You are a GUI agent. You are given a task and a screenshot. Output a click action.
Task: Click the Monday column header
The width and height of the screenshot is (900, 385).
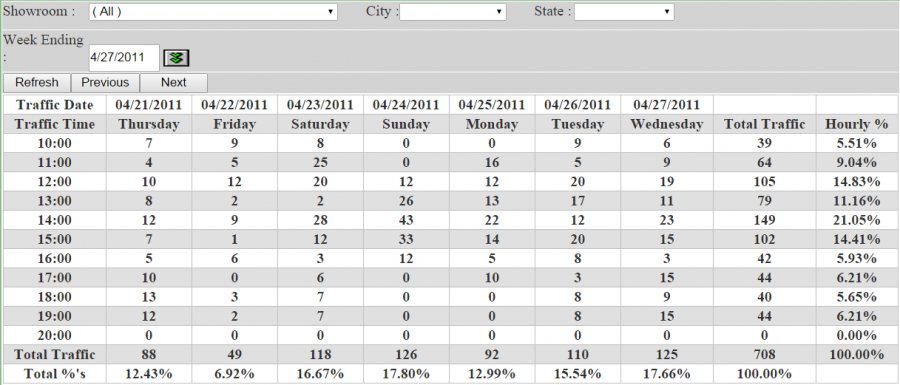tap(492, 124)
